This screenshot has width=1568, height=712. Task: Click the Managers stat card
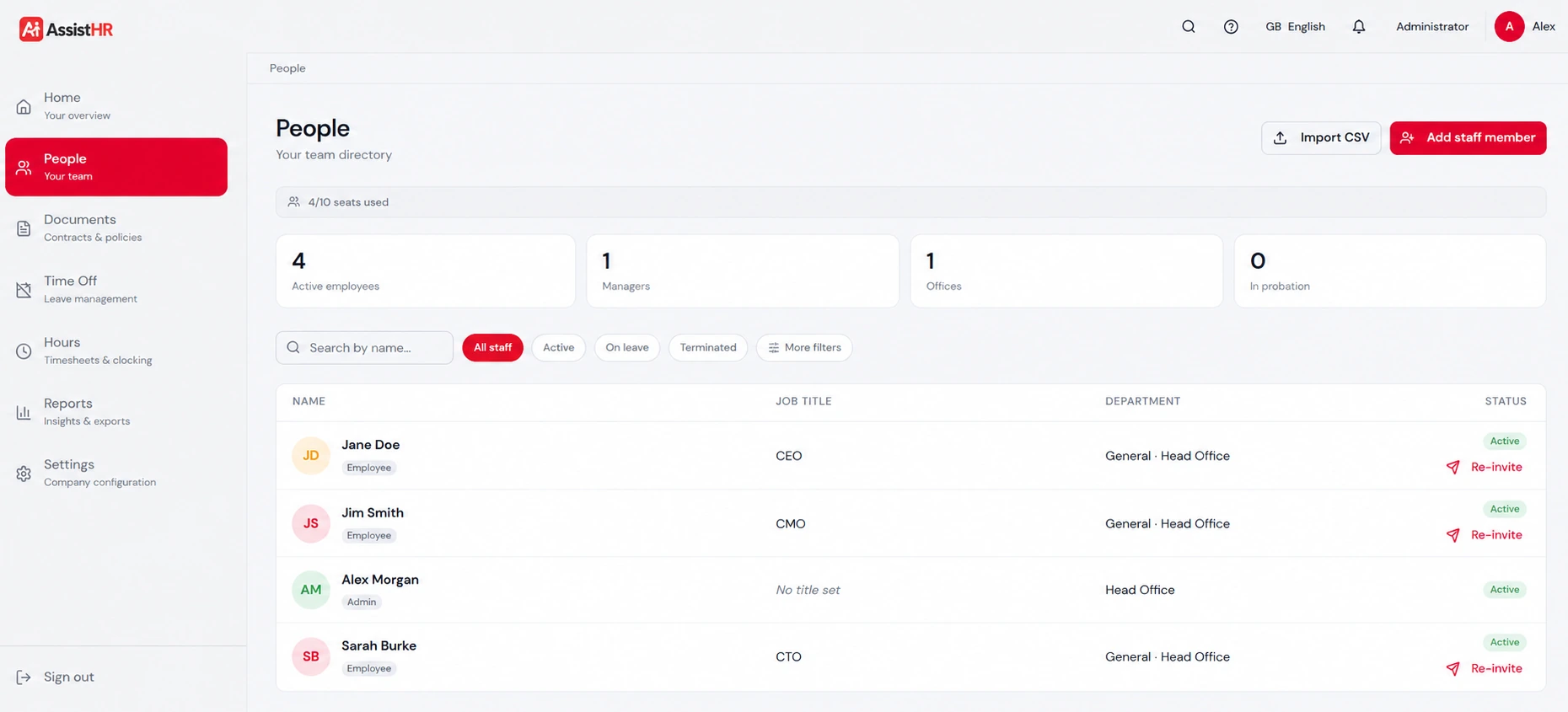tap(743, 271)
